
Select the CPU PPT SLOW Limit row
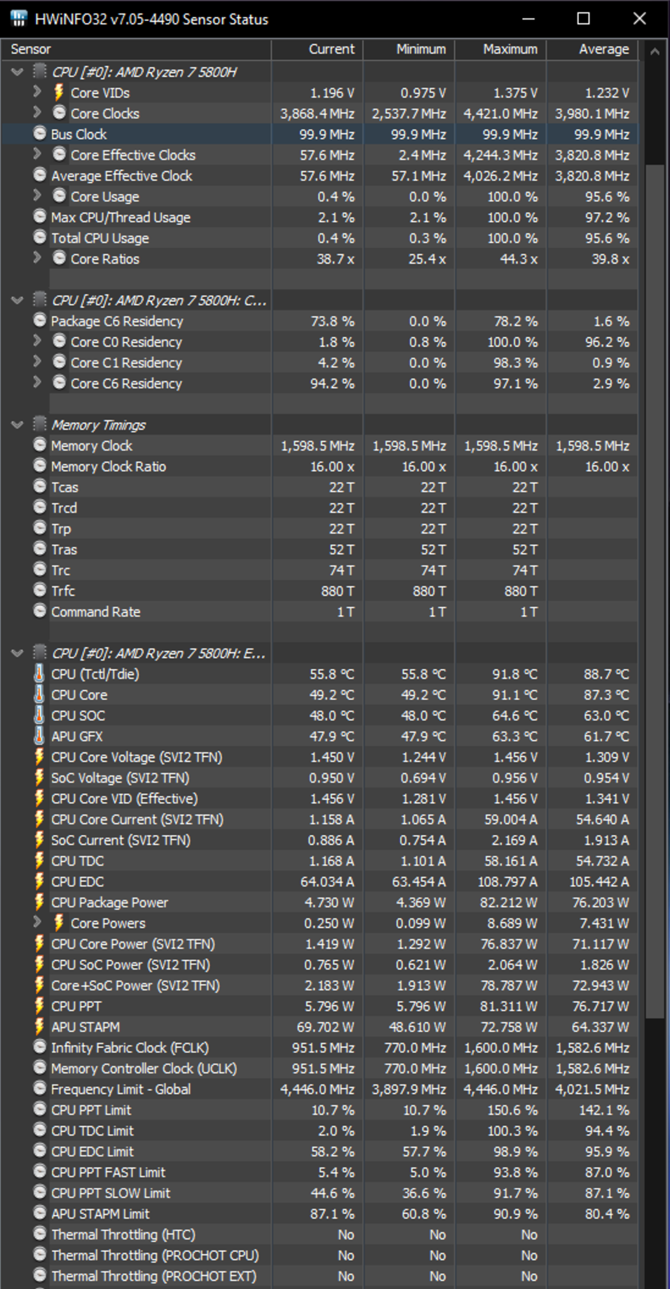[320, 1193]
